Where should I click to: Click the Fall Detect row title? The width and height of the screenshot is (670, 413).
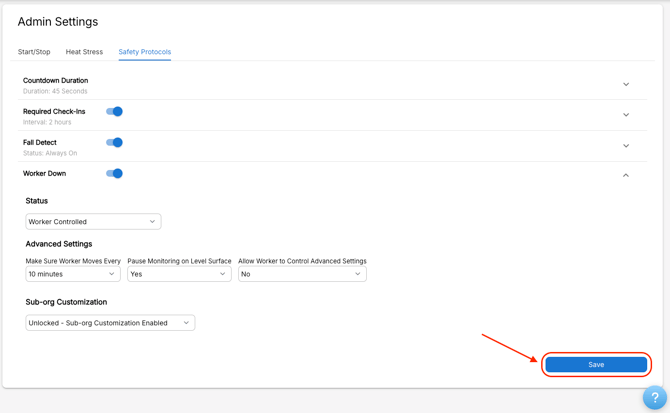click(40, 143)
